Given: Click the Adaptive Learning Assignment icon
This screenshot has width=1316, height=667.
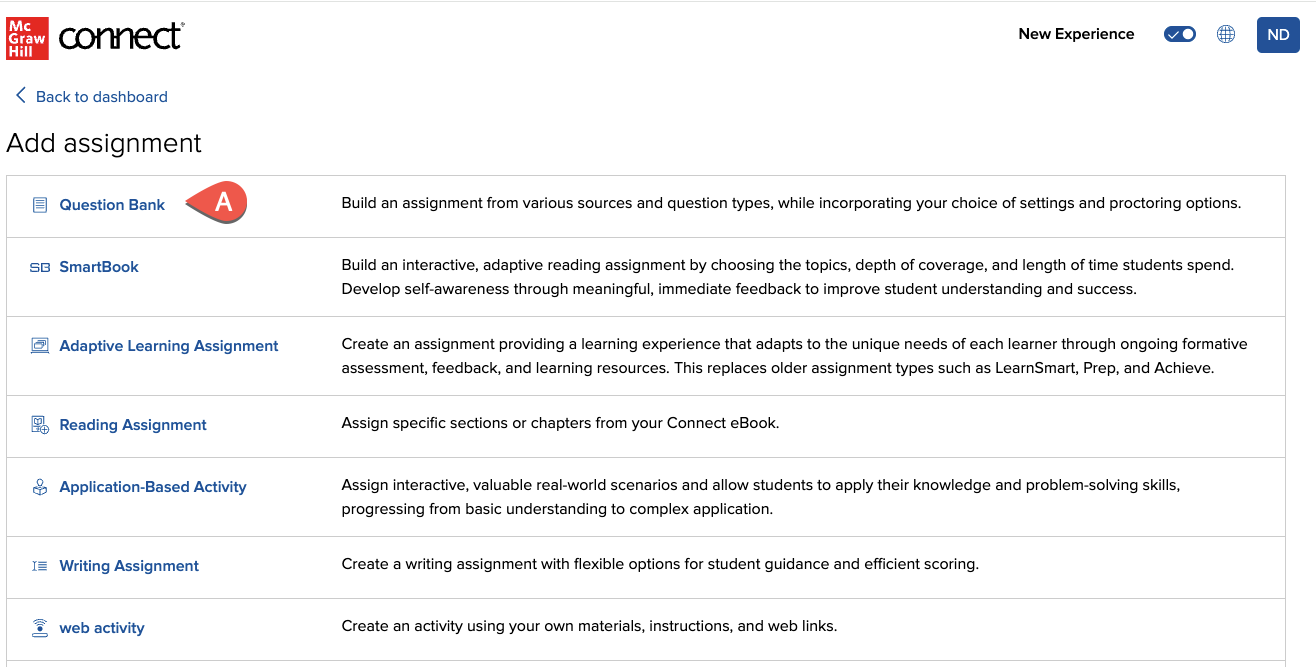Looking at the screenshot, I should tap(40, 346).
